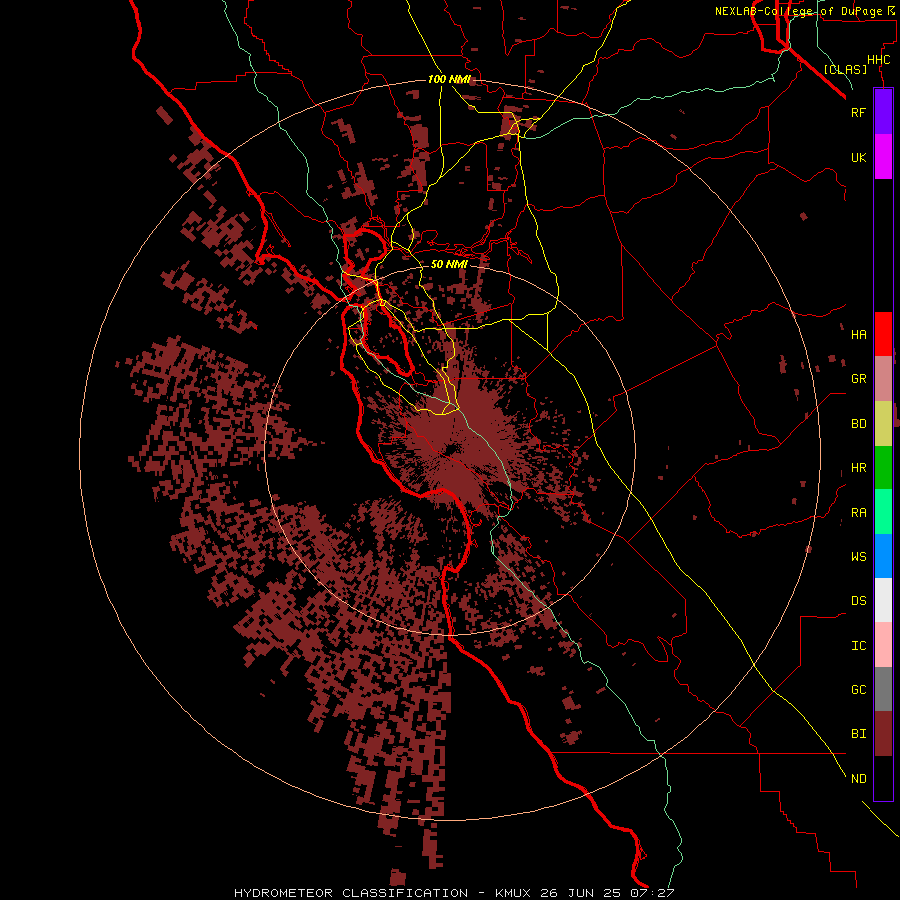Click the DS legend label
This screenshot has height=900, width=900.
858,601
